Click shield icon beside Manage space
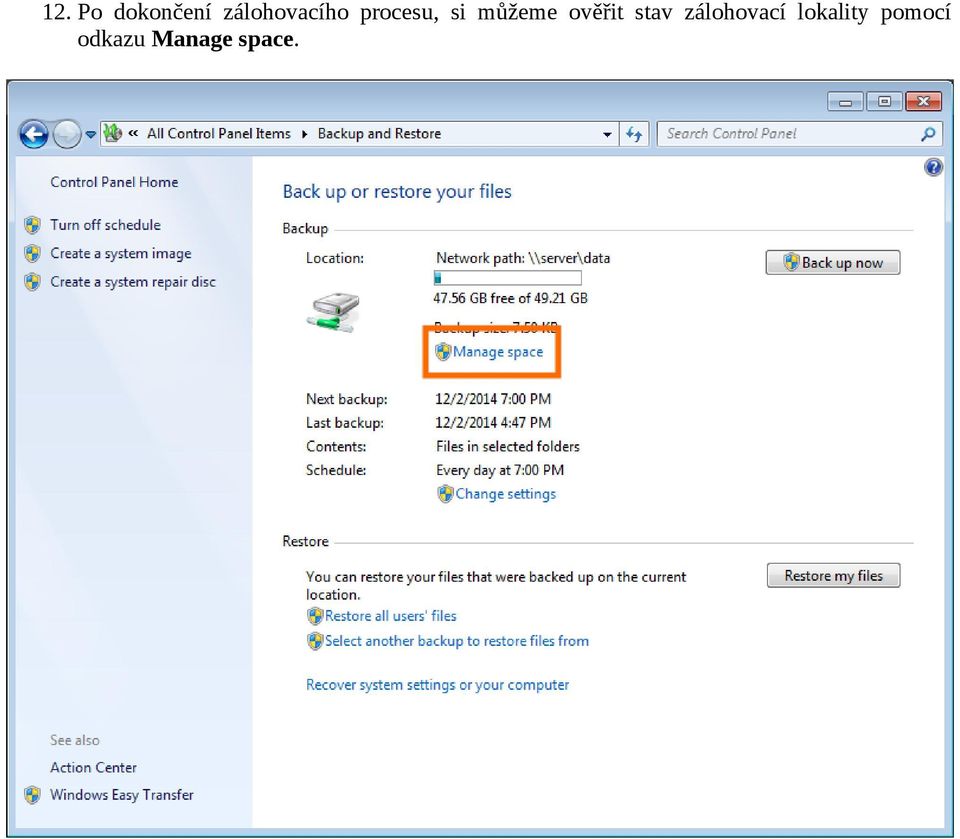Viewport: 960px width, 839px height. pyautogui.click(x=443, y=352)
